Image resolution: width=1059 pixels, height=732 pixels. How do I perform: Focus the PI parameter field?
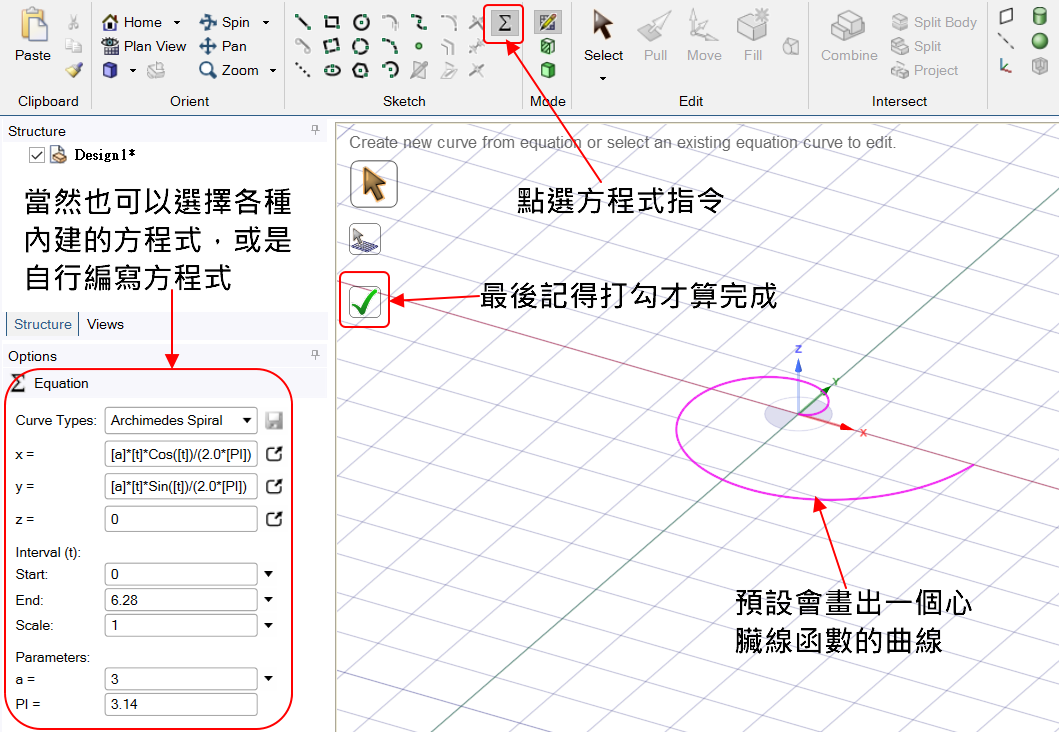pos(181,704)
